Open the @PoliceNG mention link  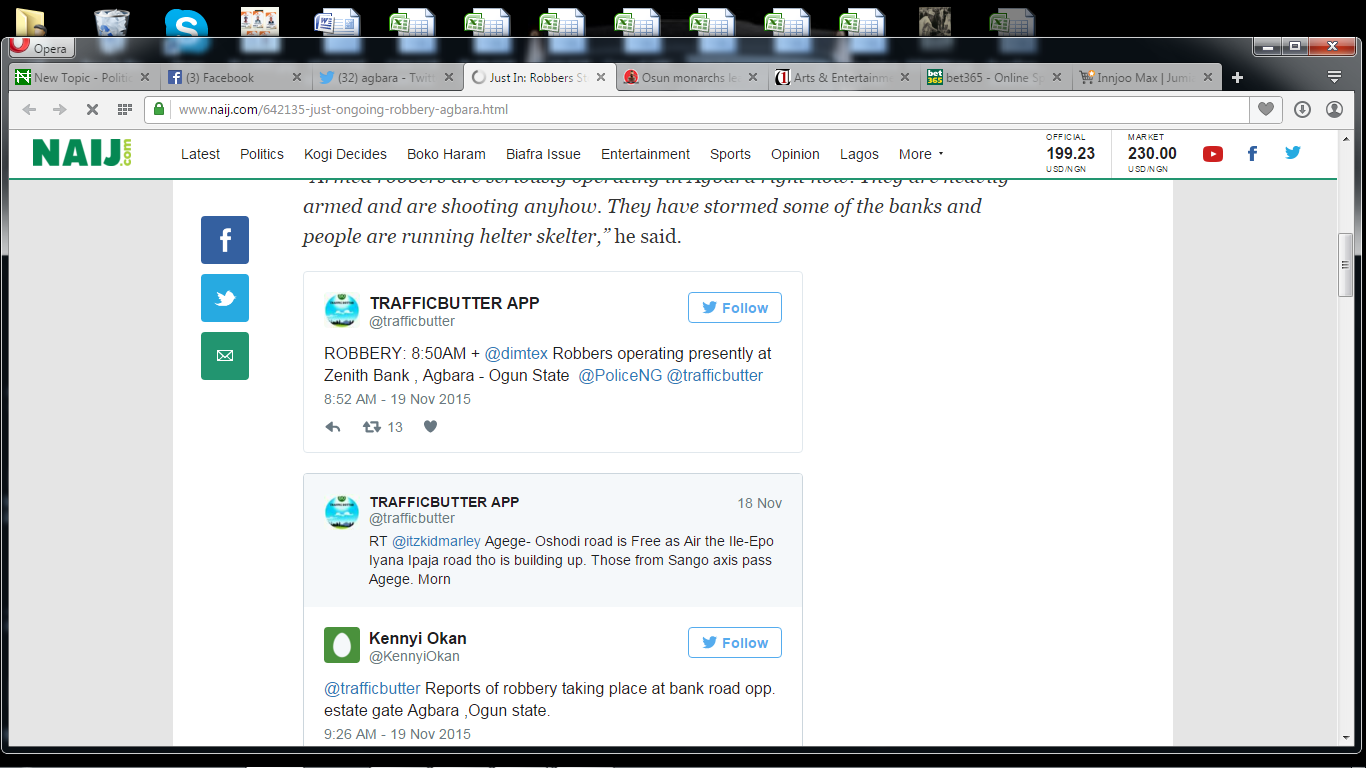tap(620, 375)
